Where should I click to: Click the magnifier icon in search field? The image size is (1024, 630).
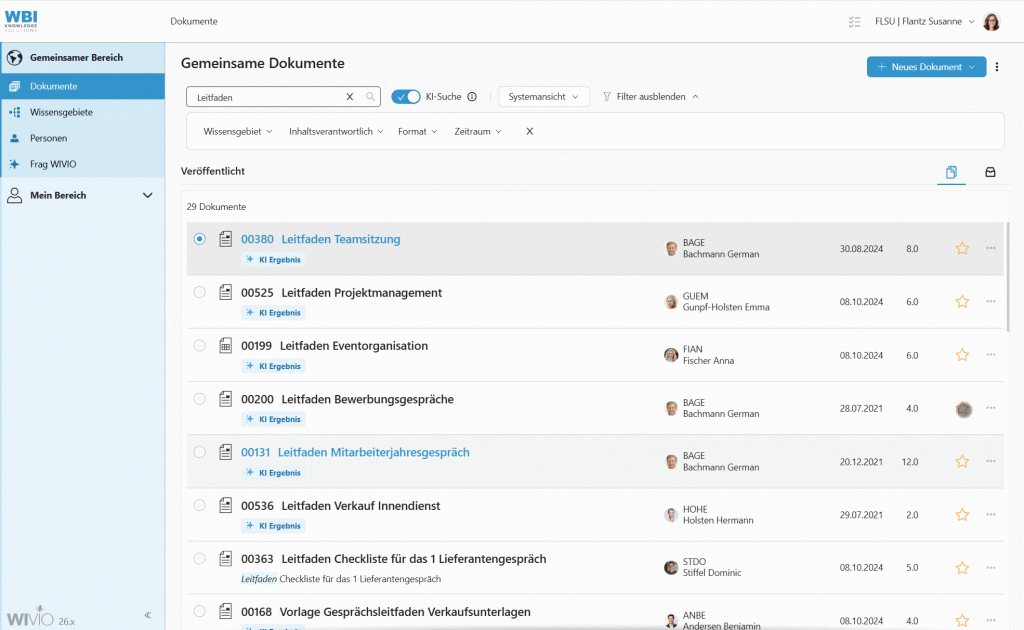tap(370, 97)
